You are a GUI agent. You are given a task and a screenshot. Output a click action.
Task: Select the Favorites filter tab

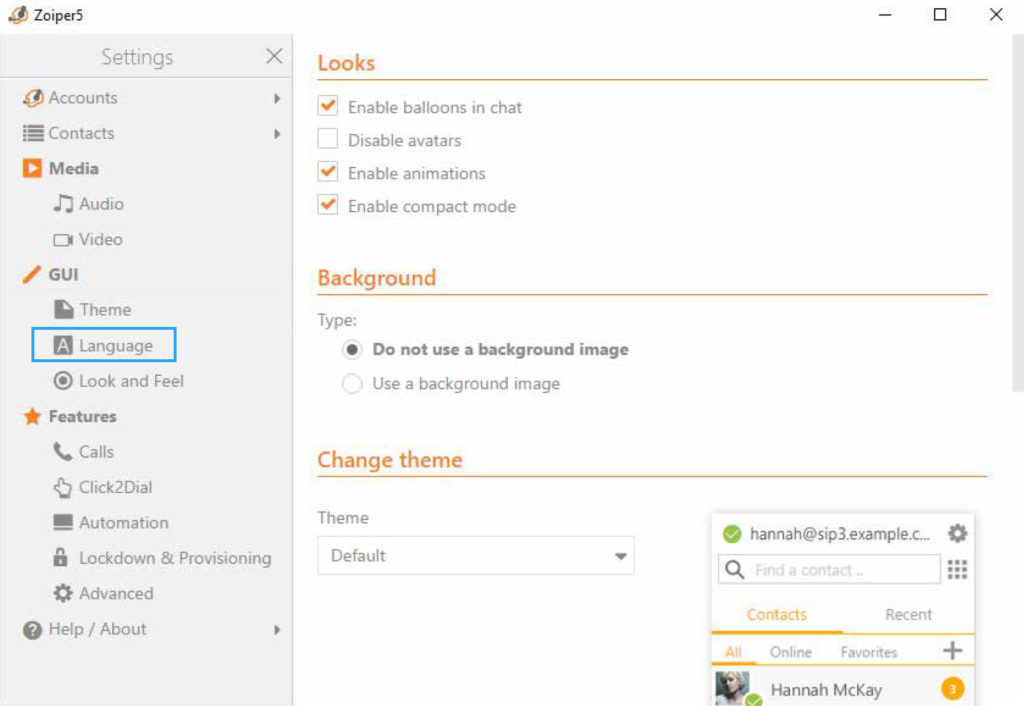[869, 652]
